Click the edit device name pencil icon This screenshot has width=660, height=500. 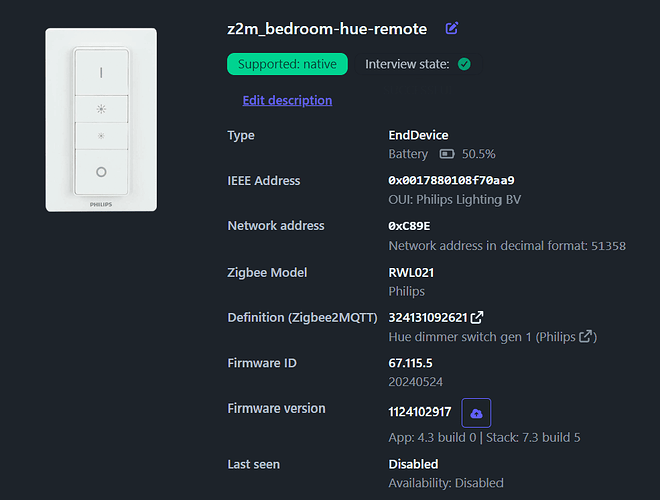coord(452,28)
